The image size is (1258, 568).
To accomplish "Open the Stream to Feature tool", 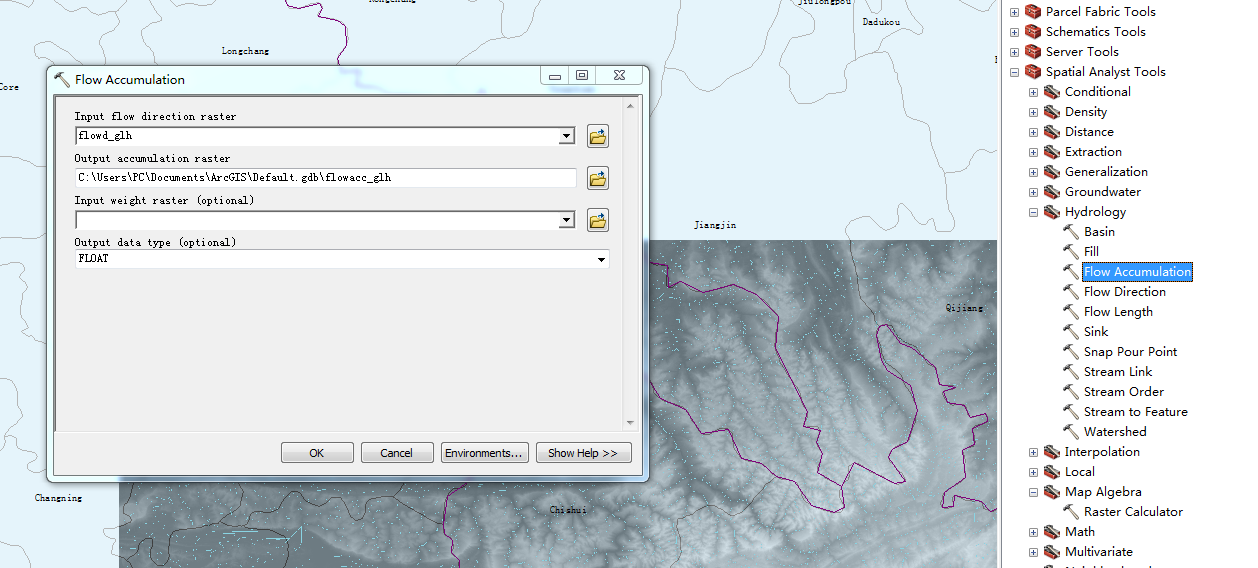I will [x=1135, y=412].
